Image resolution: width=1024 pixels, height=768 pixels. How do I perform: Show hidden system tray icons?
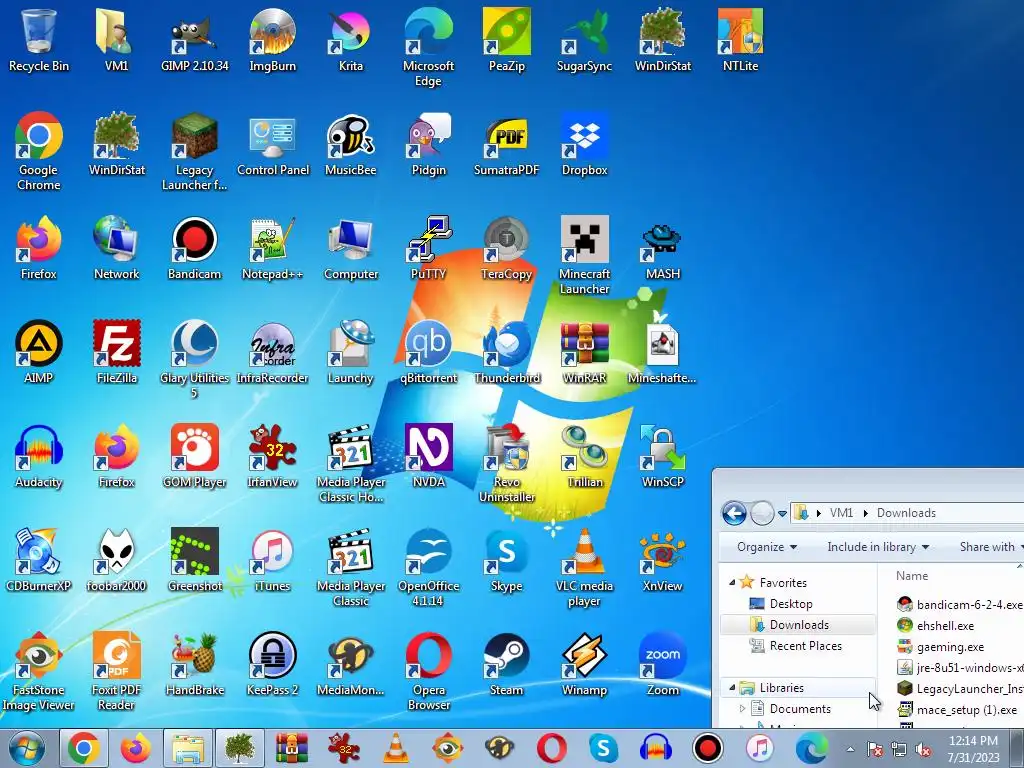(x=850, y=749)
